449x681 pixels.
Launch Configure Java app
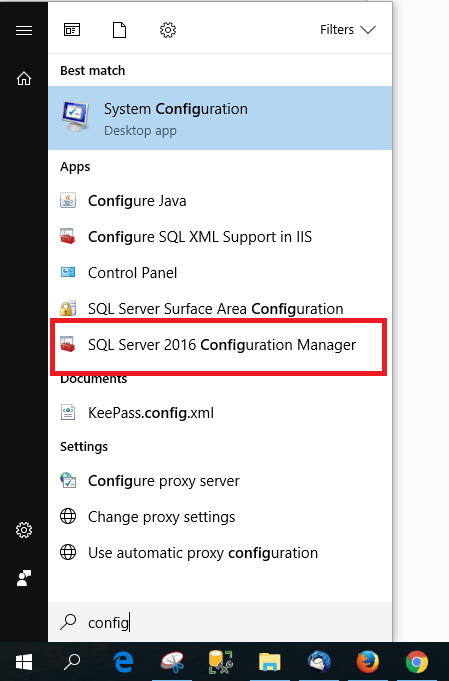coord(220,201)
